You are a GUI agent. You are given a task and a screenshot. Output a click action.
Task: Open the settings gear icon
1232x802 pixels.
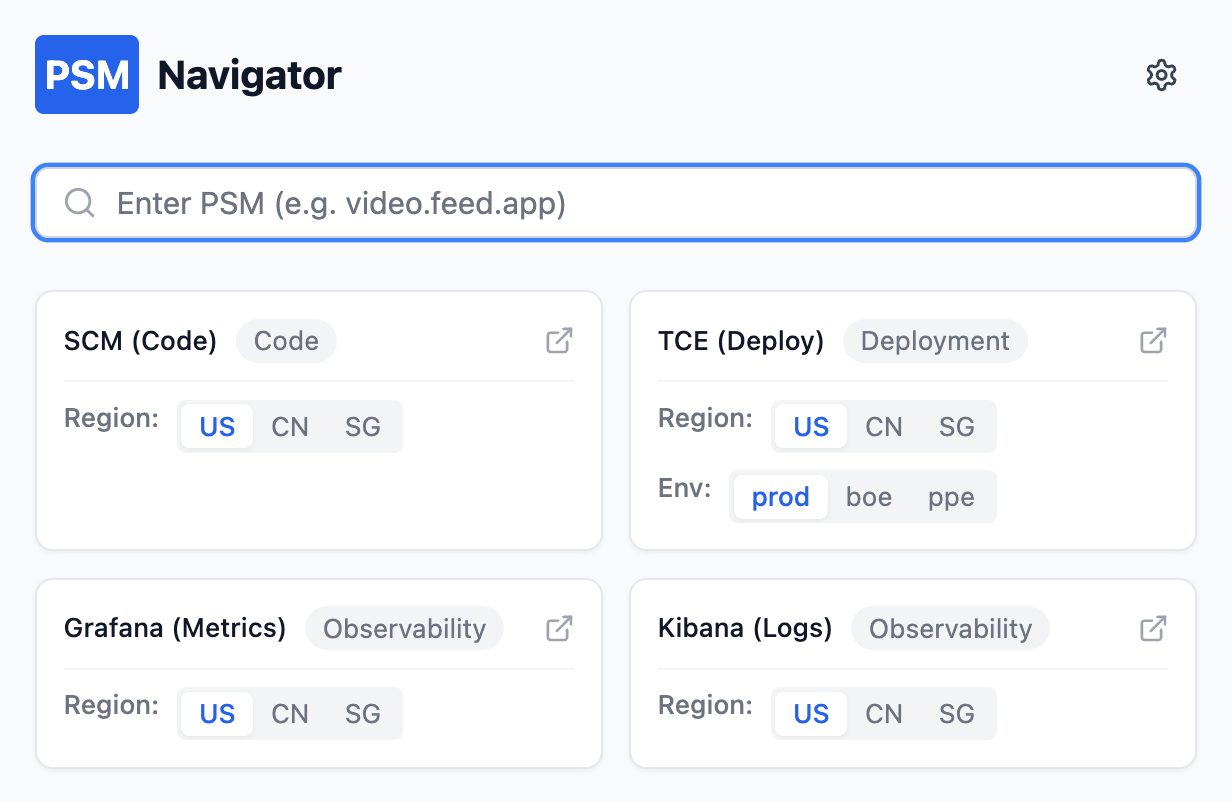point(1161,75)
